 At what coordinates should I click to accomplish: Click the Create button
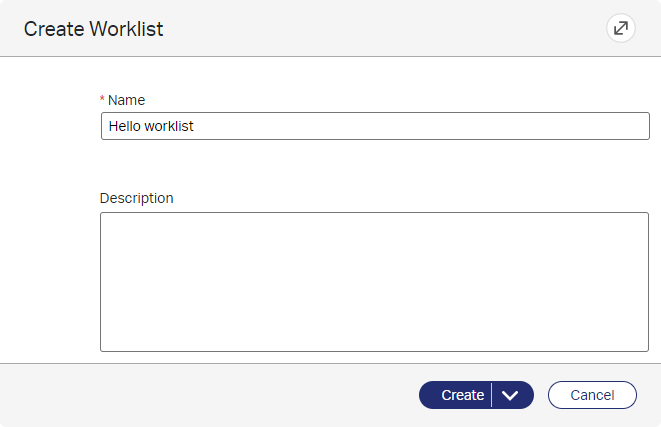tap(455, 395)
